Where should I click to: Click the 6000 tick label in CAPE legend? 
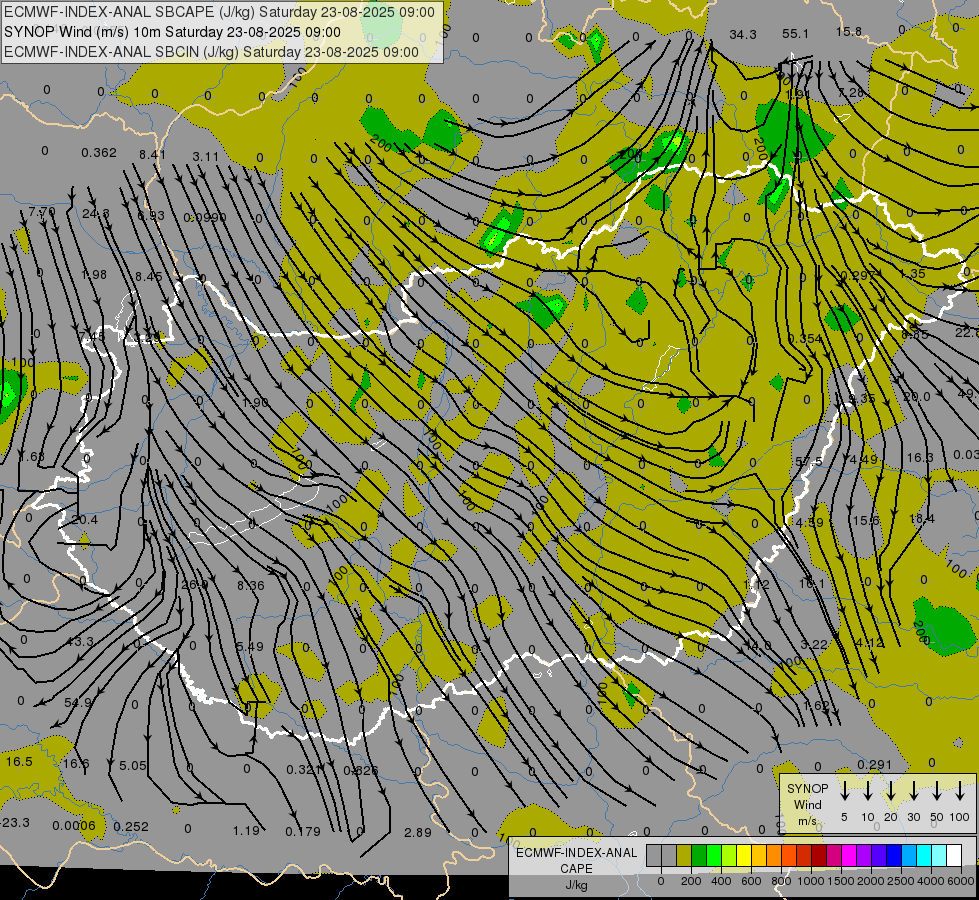point(961,881)
